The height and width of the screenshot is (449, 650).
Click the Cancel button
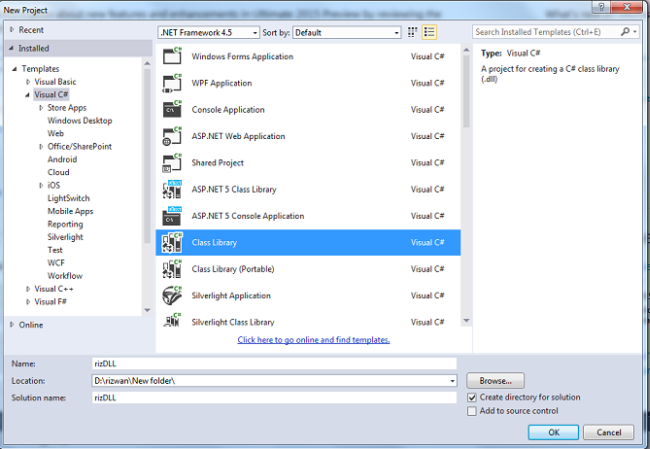(x=609, y=432)
